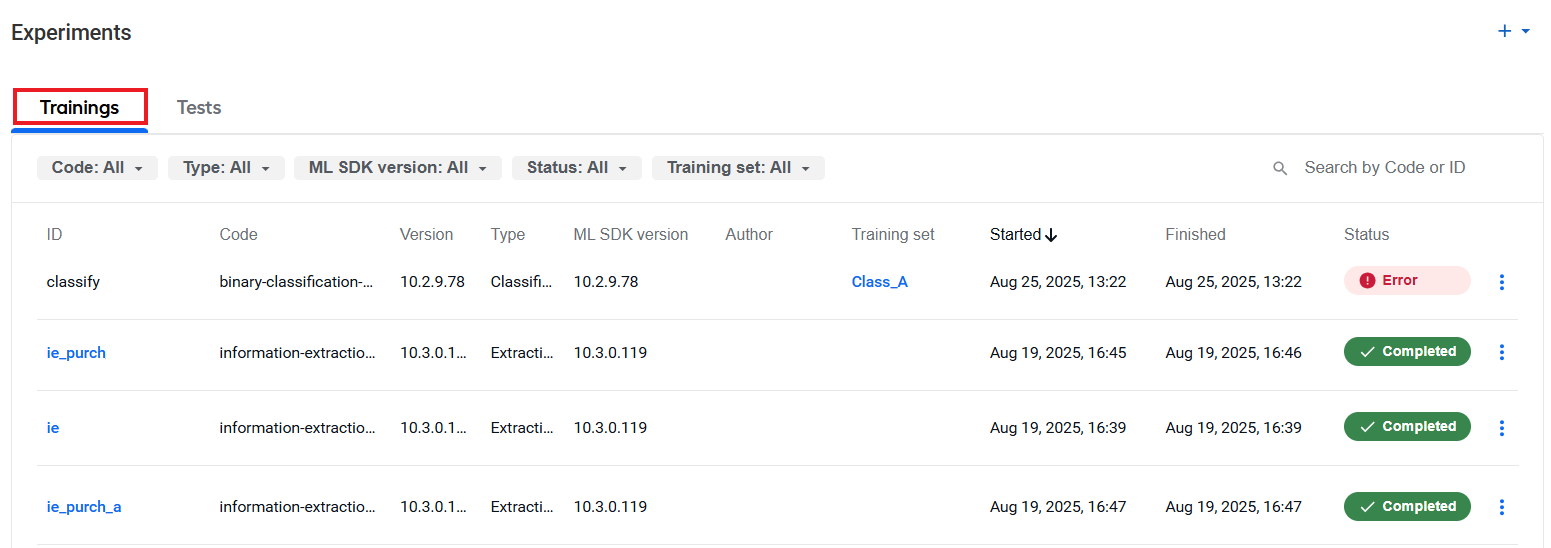Select the Trainings tab

[x=80, y=107]
